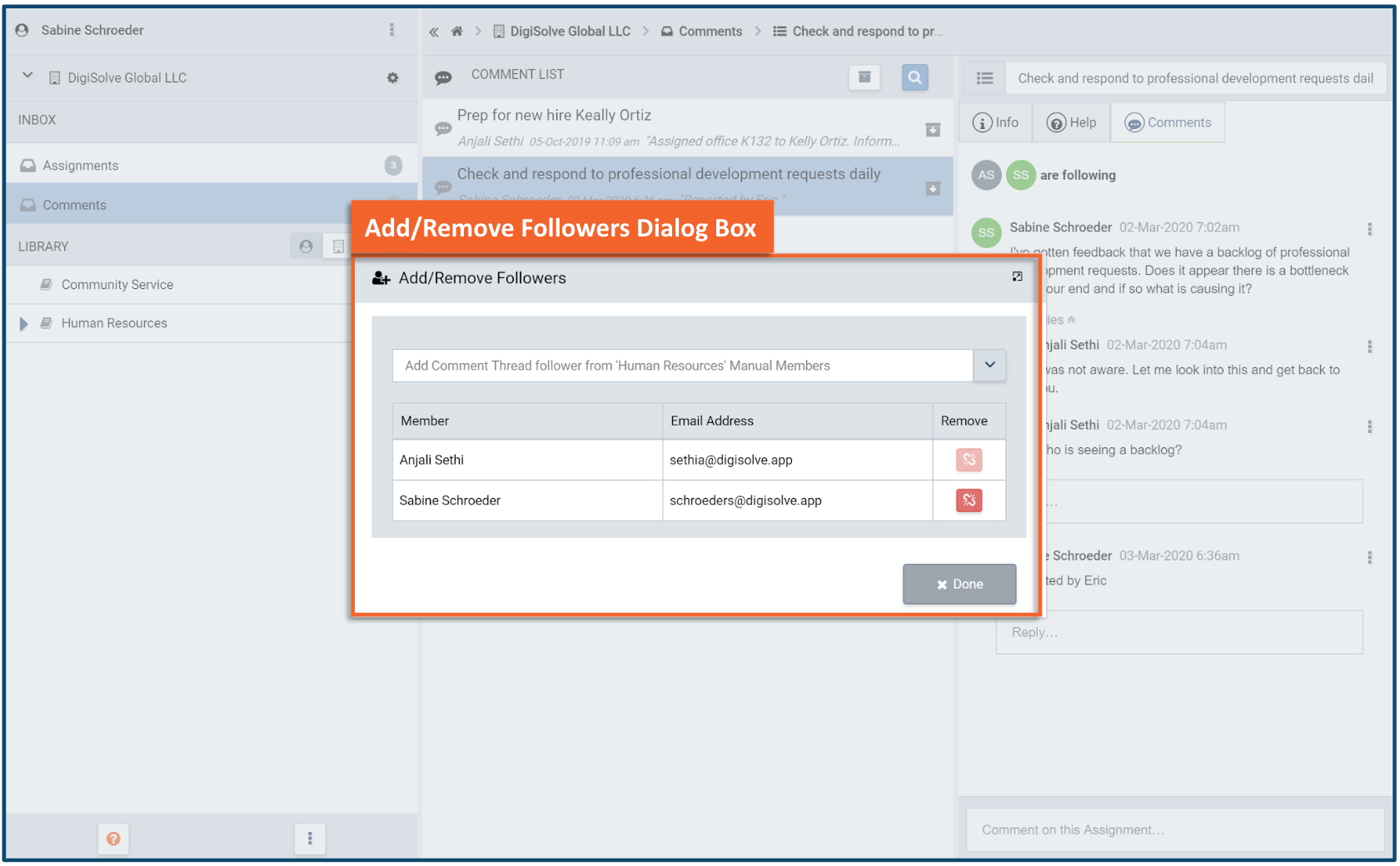
Task: Open options for the 03-Mar-2020 6:36am comment
Action: [1369, 557]
